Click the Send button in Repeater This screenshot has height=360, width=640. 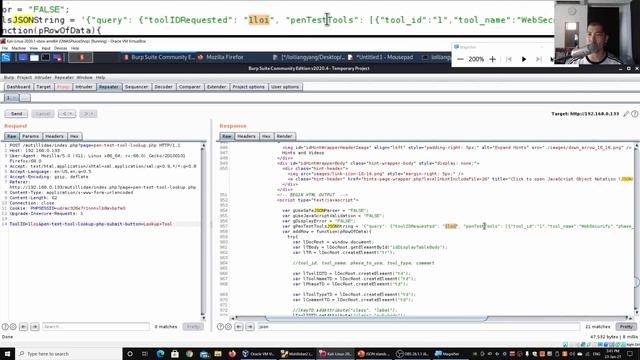[x=16, y=113]
